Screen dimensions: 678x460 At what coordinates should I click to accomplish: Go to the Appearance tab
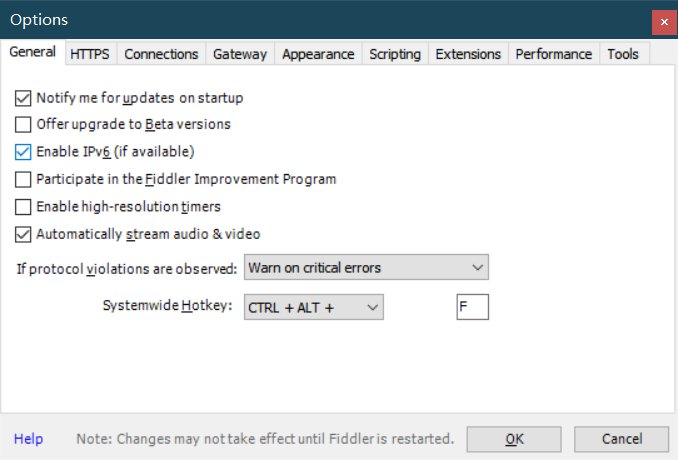318,54
